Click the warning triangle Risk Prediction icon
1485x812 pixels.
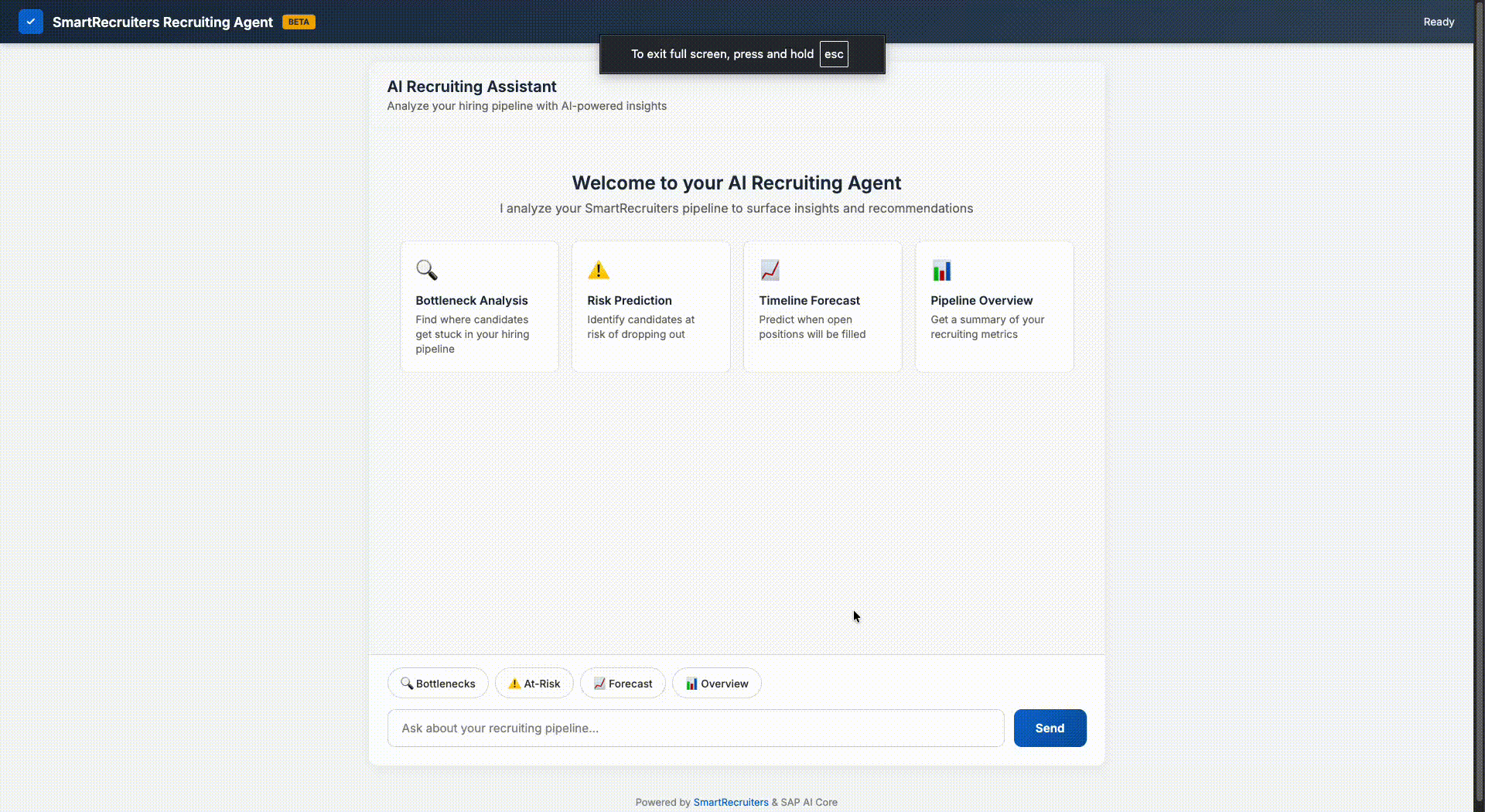coord(599,270)
